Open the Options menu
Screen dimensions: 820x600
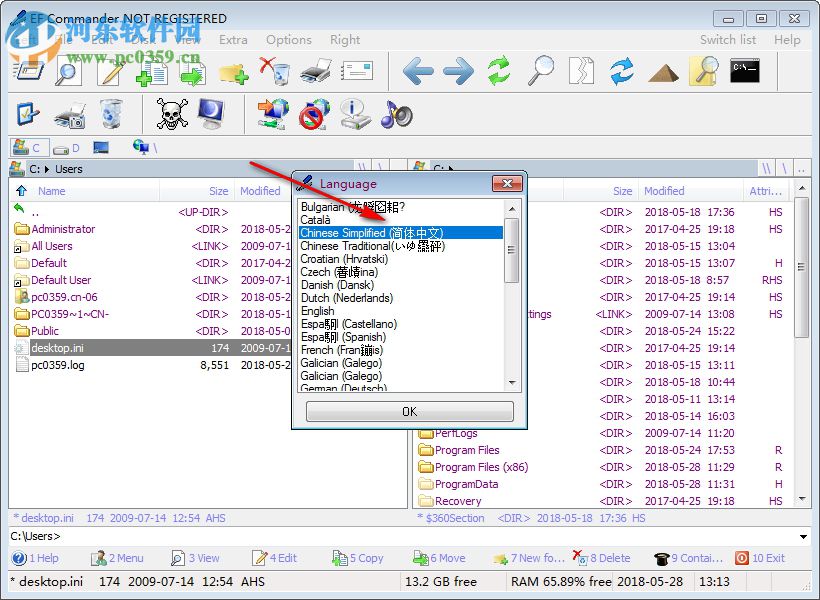tap(288, 40)
